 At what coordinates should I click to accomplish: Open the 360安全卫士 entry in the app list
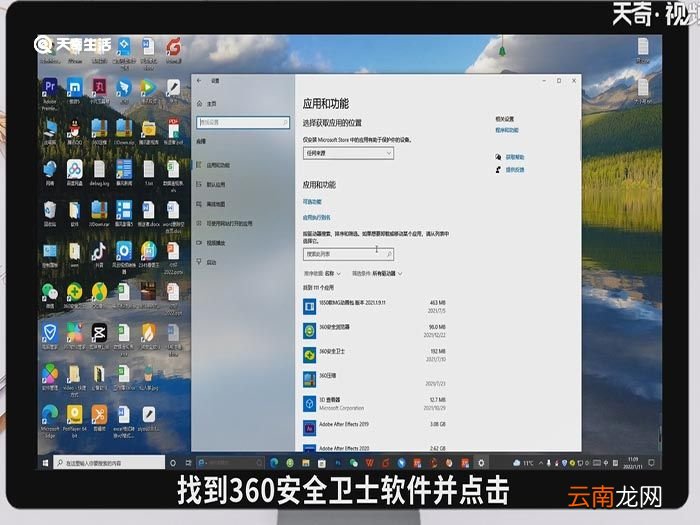click(374, 355)
